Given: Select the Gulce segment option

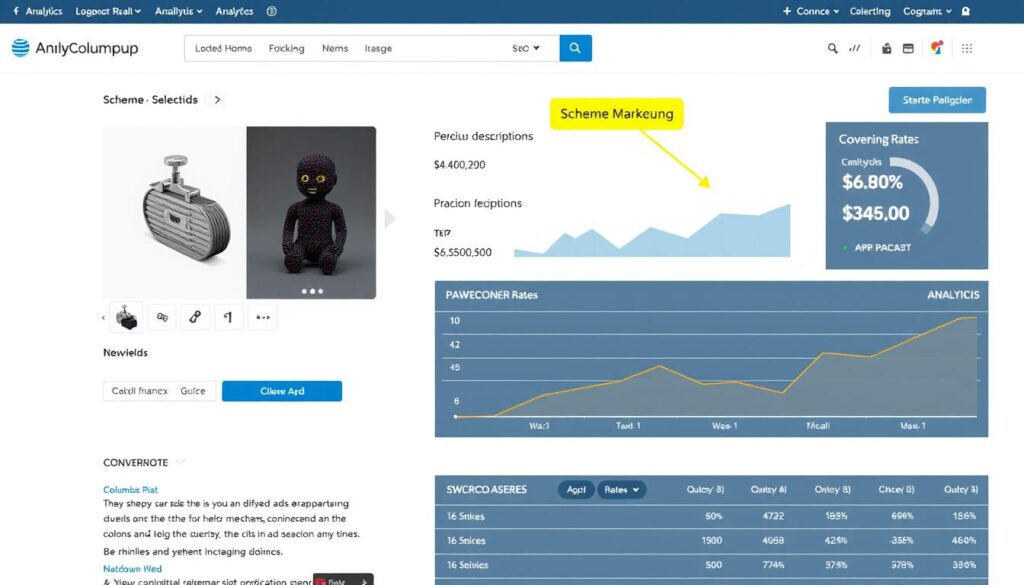Looking at the screenshot, I should click(193, 391).
